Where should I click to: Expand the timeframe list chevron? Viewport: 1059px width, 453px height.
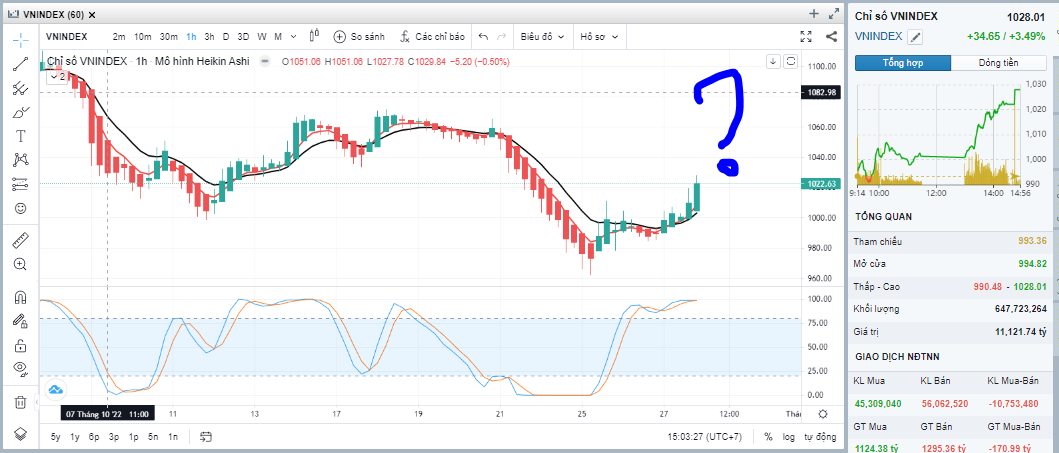(293, 36)
